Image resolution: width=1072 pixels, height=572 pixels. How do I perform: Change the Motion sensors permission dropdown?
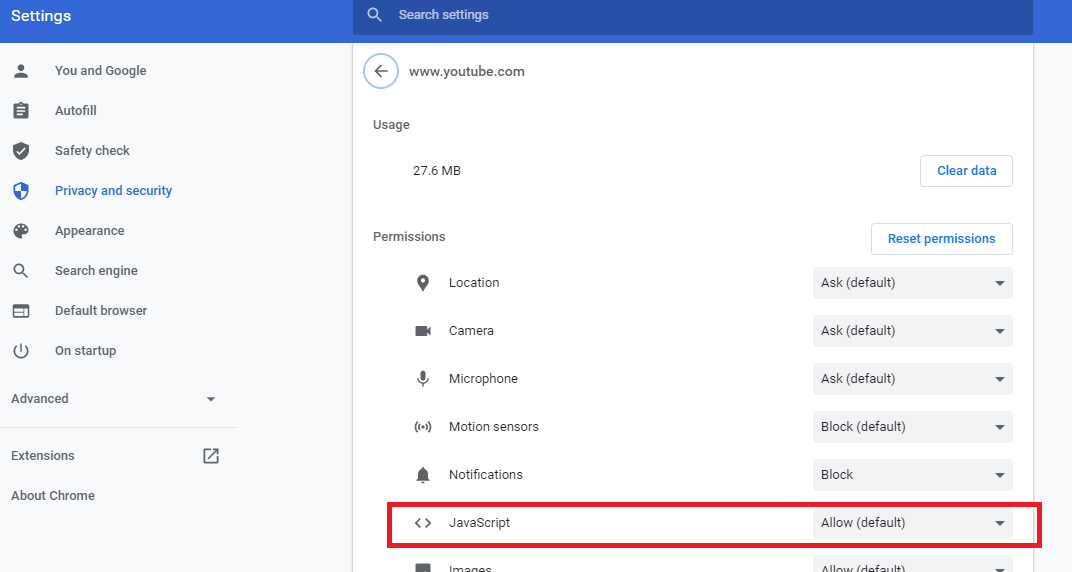coord(912,427)
